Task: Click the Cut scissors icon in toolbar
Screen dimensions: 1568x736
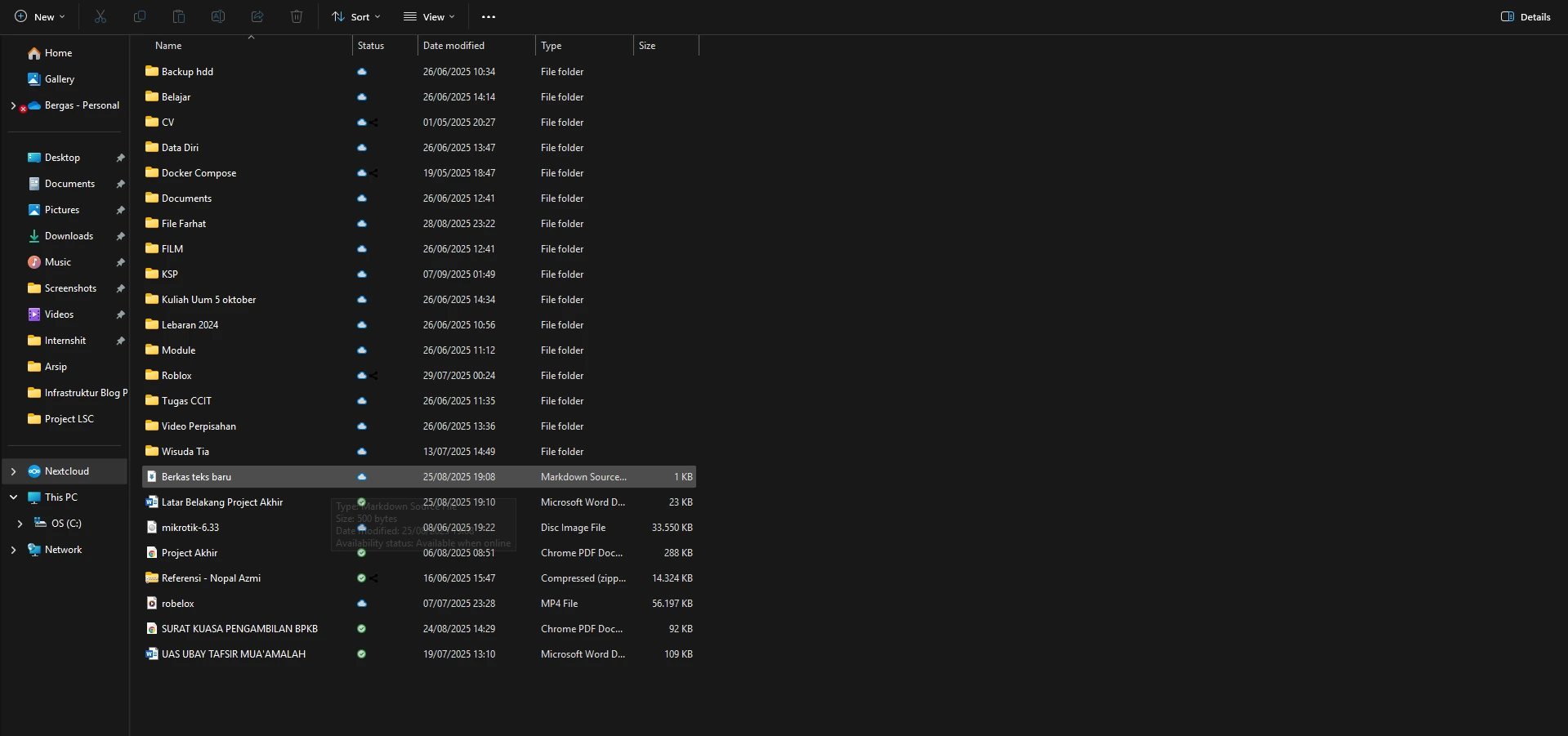Action: click(101, 16)
